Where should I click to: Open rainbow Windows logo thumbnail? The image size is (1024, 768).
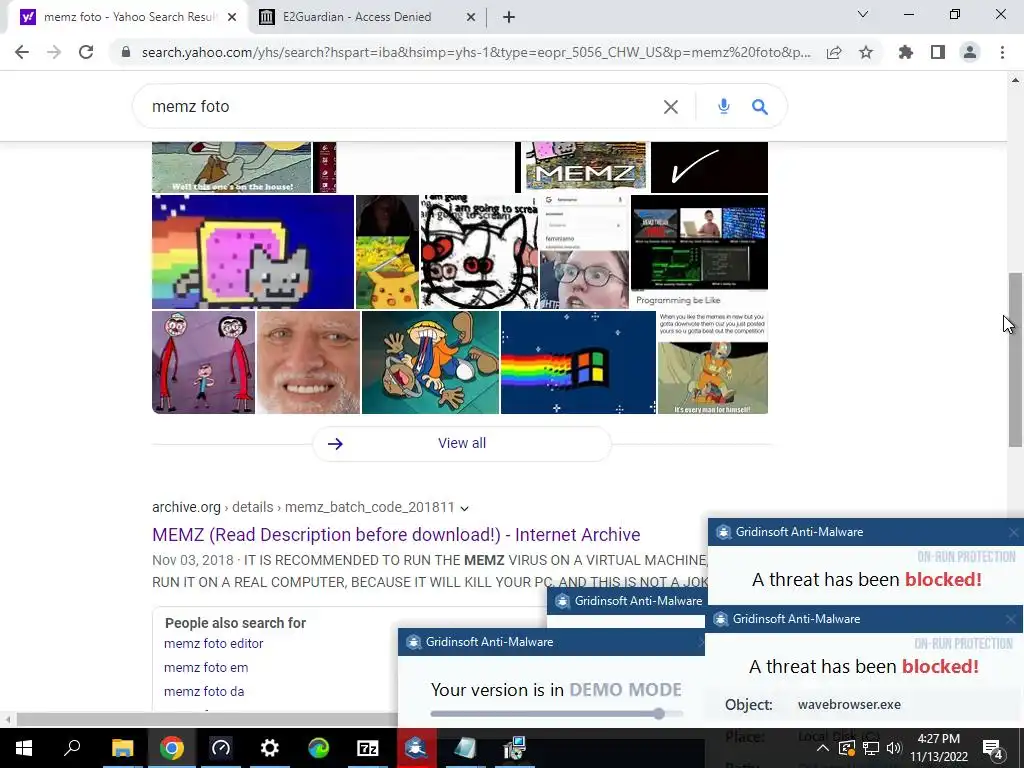(578, 362)
